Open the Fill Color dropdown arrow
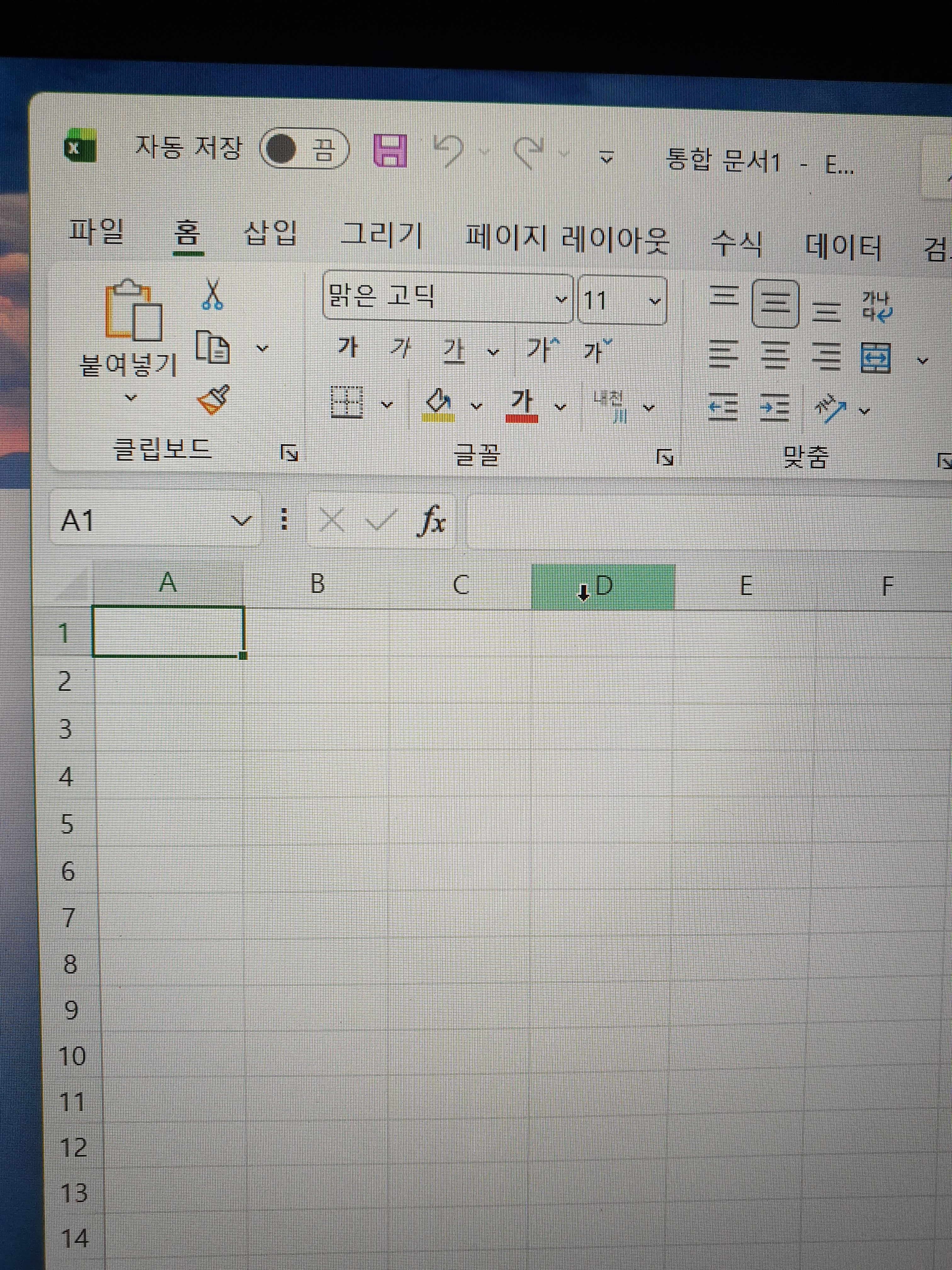 476,406
